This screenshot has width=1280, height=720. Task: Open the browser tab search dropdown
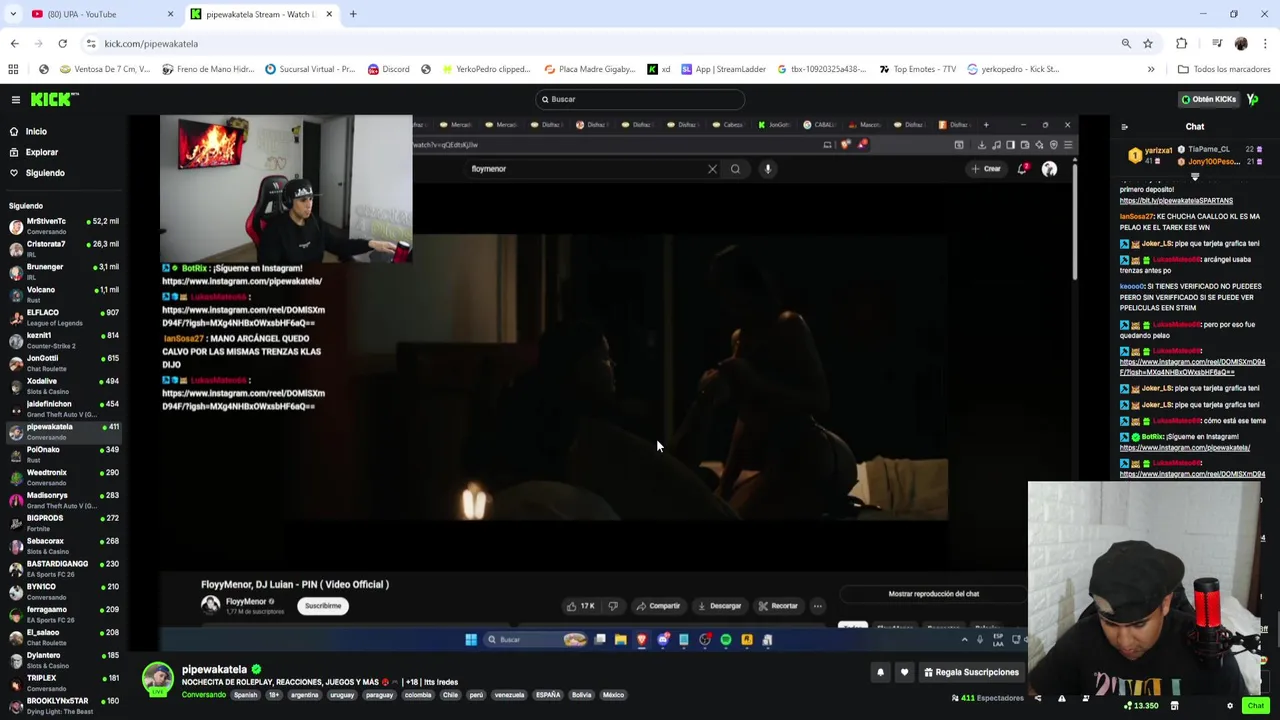[x=13, y=14]
